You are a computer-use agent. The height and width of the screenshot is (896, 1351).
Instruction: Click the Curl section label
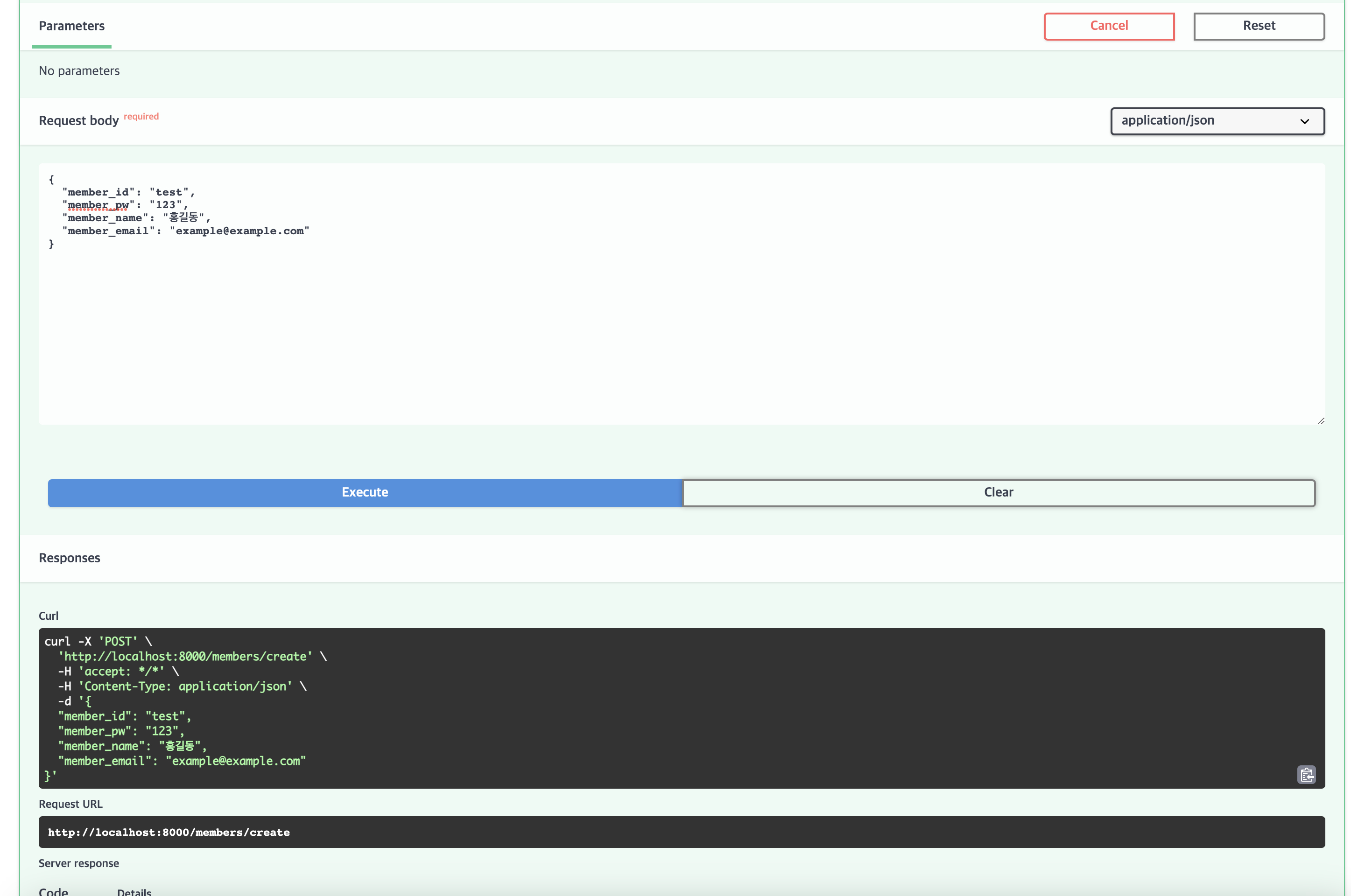(x=48, y=616)
